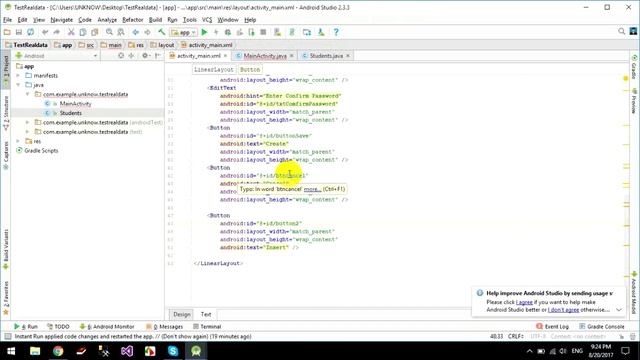Viewport: 640px width, 360px height.
Task: Click the Stop square icon
Action: point(263,32)
